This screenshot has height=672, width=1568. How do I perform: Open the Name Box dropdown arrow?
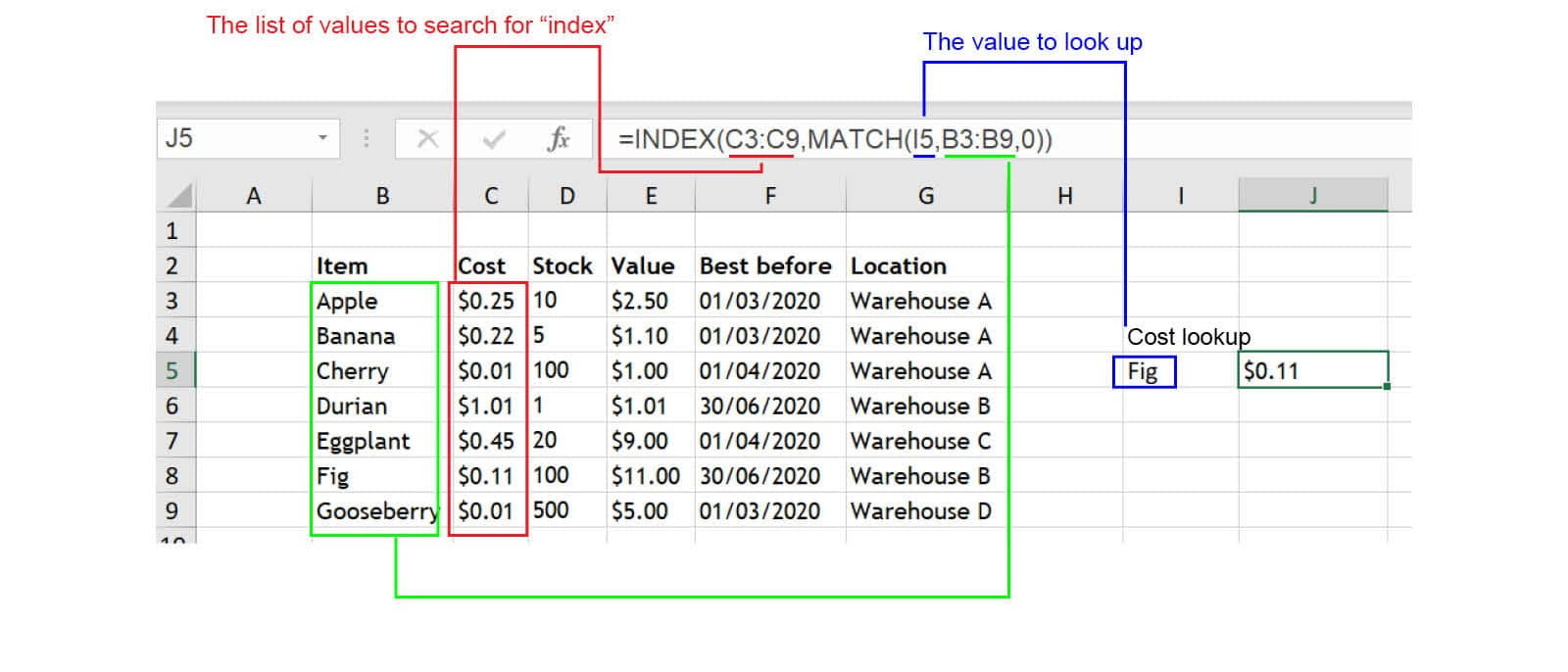tap(322, 138)
